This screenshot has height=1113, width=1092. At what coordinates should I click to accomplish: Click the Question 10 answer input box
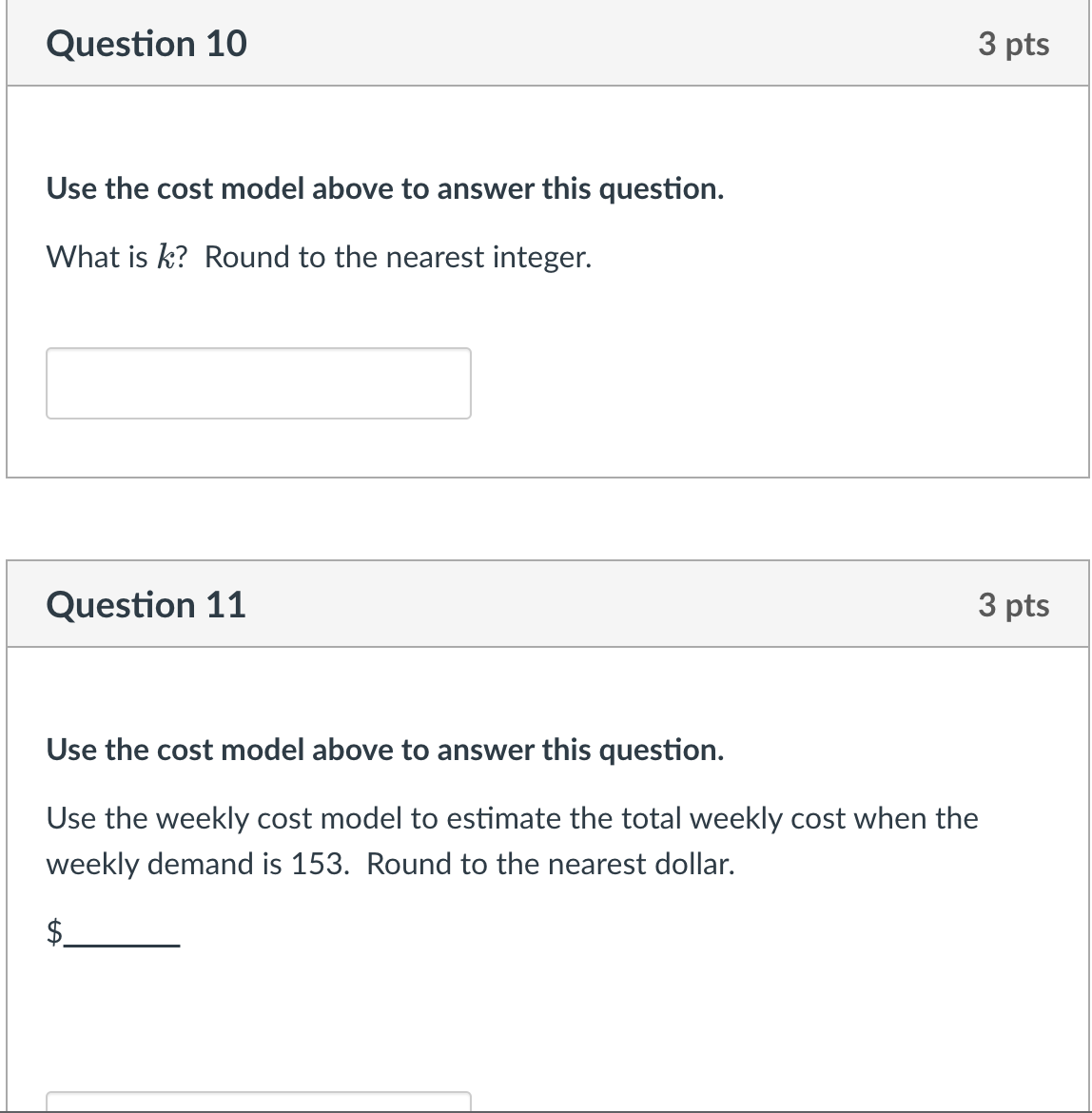259,382
